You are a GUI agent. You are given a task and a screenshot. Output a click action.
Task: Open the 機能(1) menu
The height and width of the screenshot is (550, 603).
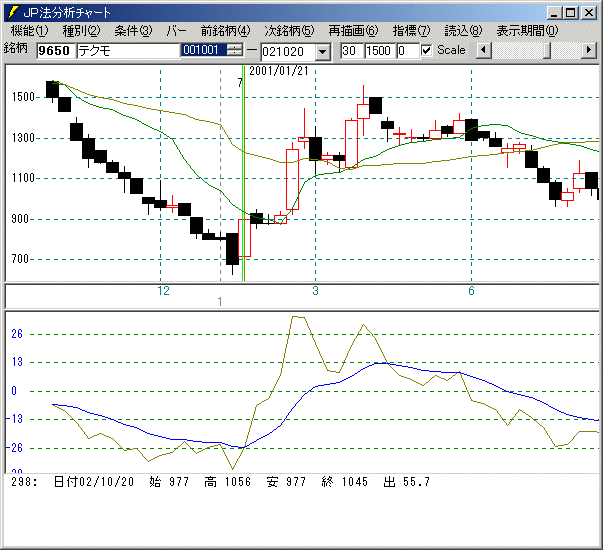[29, 30]
